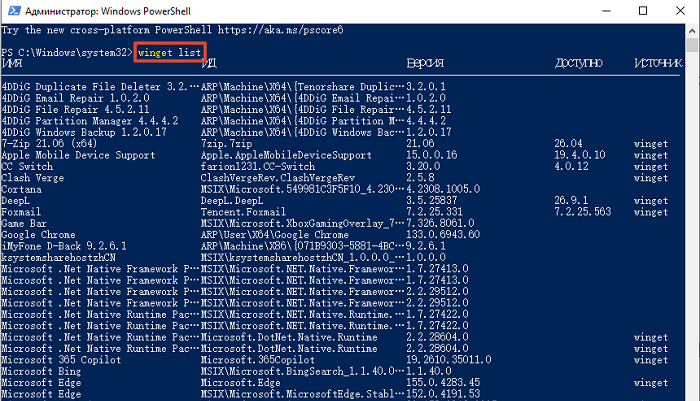
Task: Click the Имя column header
Action: click(x=12, y=63)
